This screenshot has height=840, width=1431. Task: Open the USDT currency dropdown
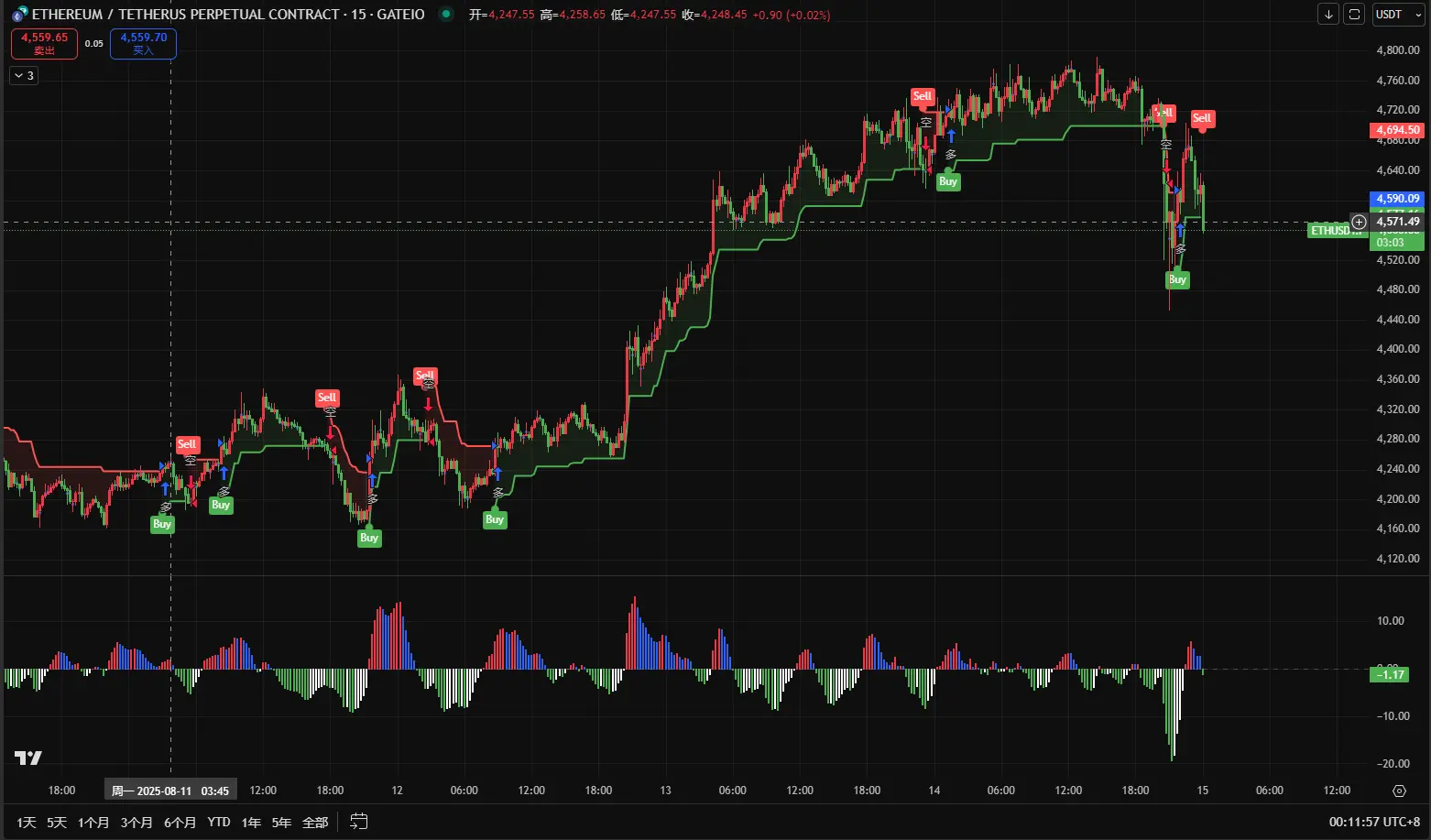1397,15
